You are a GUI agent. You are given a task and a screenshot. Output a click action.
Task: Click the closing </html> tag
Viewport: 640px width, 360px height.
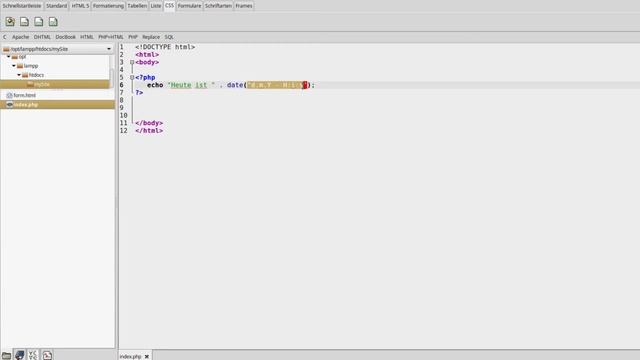pos(149,131)
